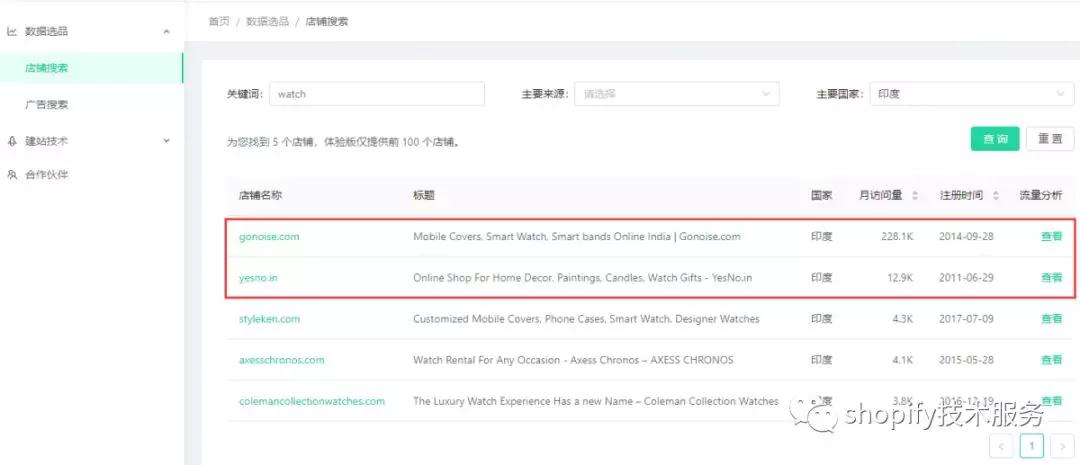The image size is (1080, 465).
Task: Click 查看 for gonoise.com traffic analysis
Action: point(1051,236)
